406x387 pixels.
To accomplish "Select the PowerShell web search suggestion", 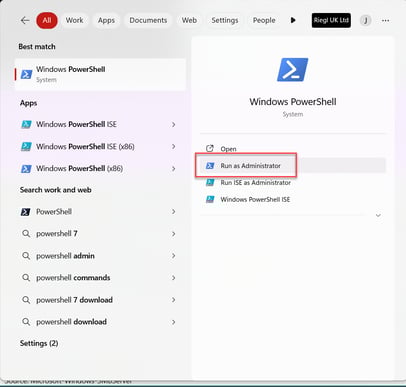I will [x=100, y=212].
